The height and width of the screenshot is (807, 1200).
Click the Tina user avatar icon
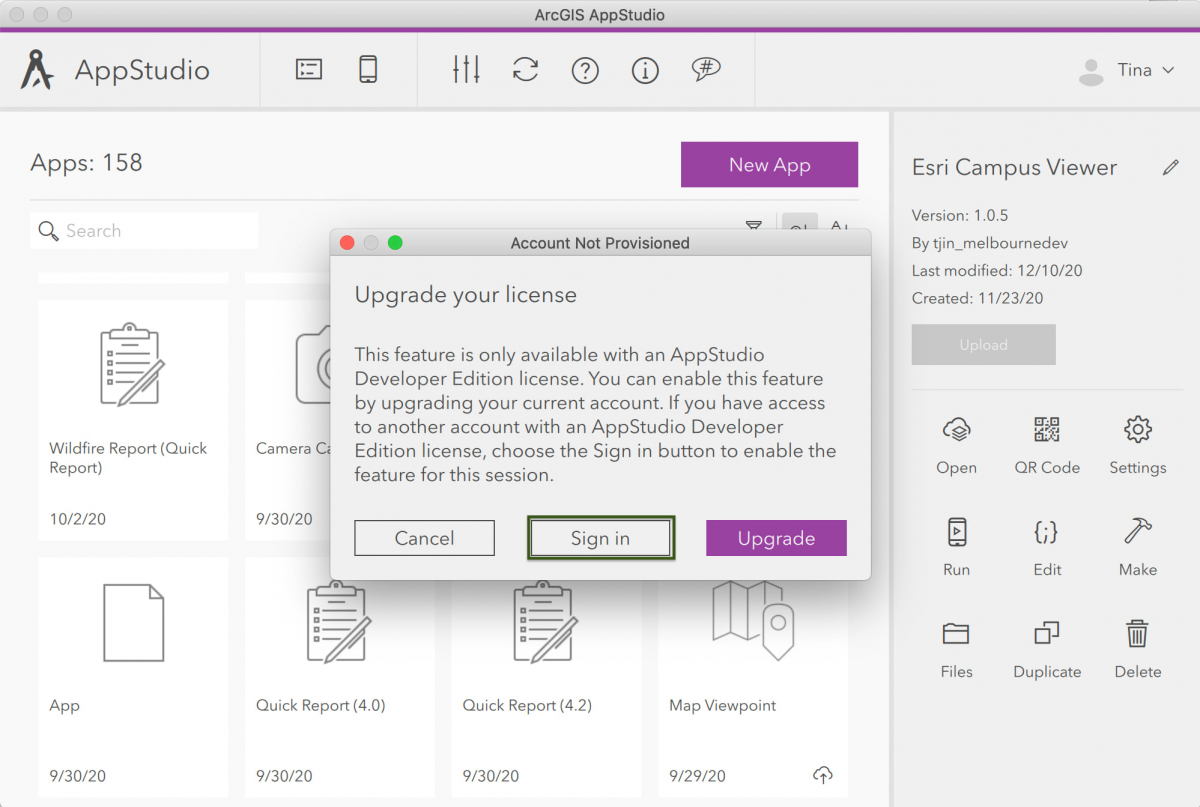(x=1090, y=70)
